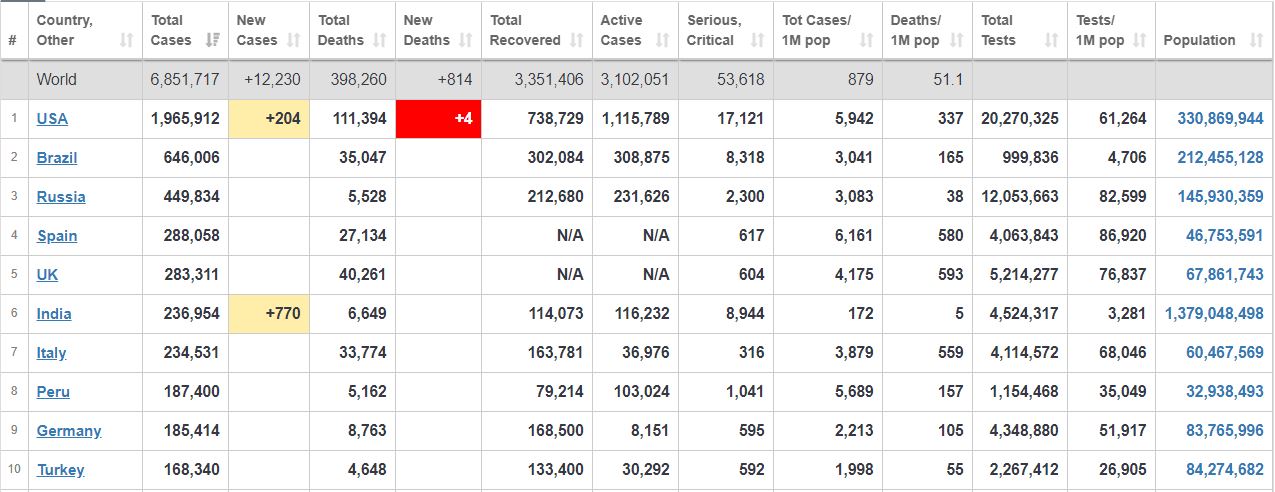Screen dimensions: 1275x492
Task: Click the sort icon in Total Cases header
Action: 212,41
